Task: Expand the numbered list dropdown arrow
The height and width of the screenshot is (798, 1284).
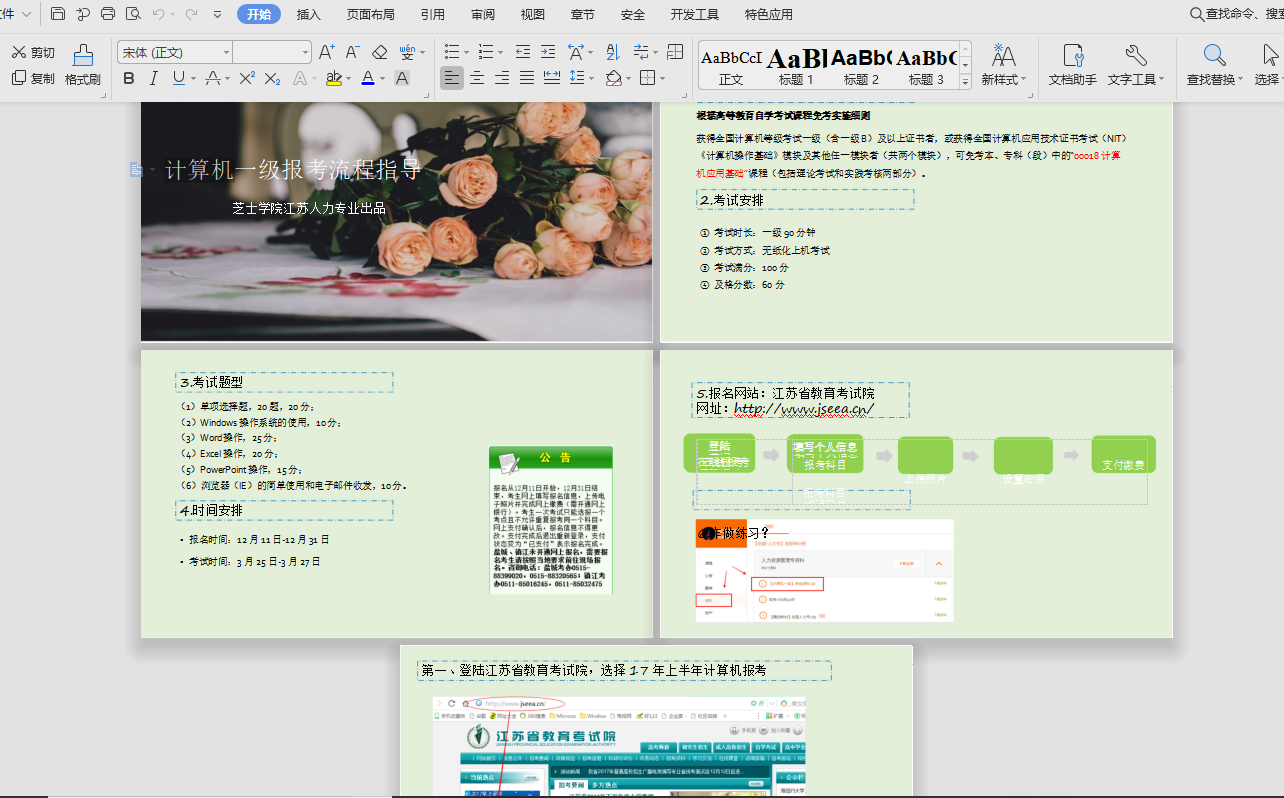Action: tap(502, 52)
